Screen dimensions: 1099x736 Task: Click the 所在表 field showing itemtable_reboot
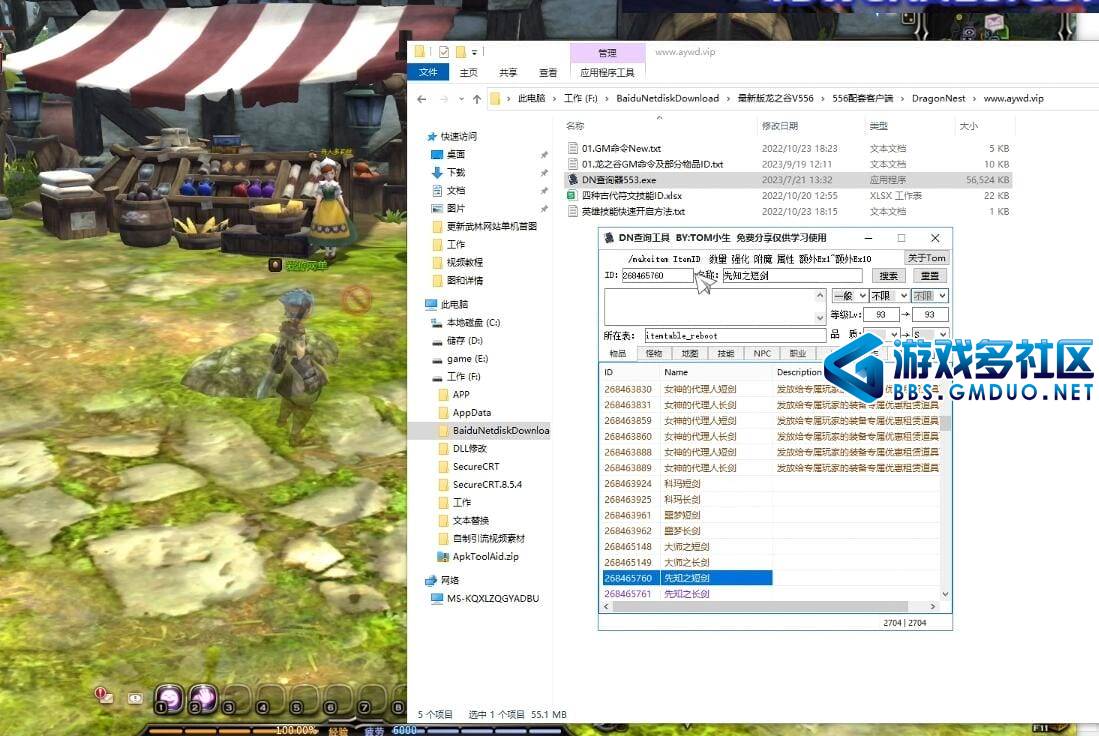coord(735,335)
